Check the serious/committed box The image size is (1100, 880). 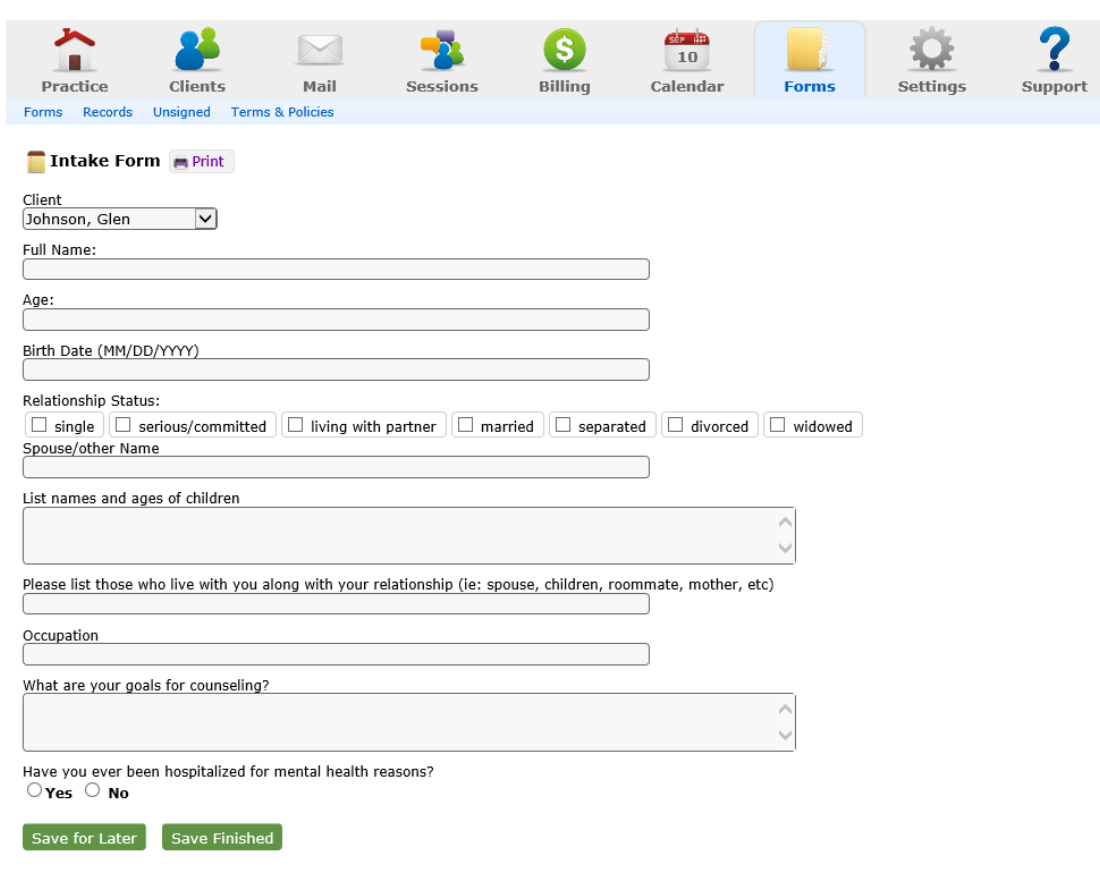coord(123,425)
